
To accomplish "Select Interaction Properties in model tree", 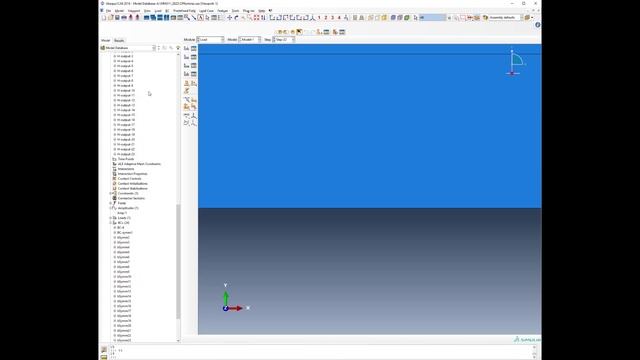I will (x=132, y=174).
